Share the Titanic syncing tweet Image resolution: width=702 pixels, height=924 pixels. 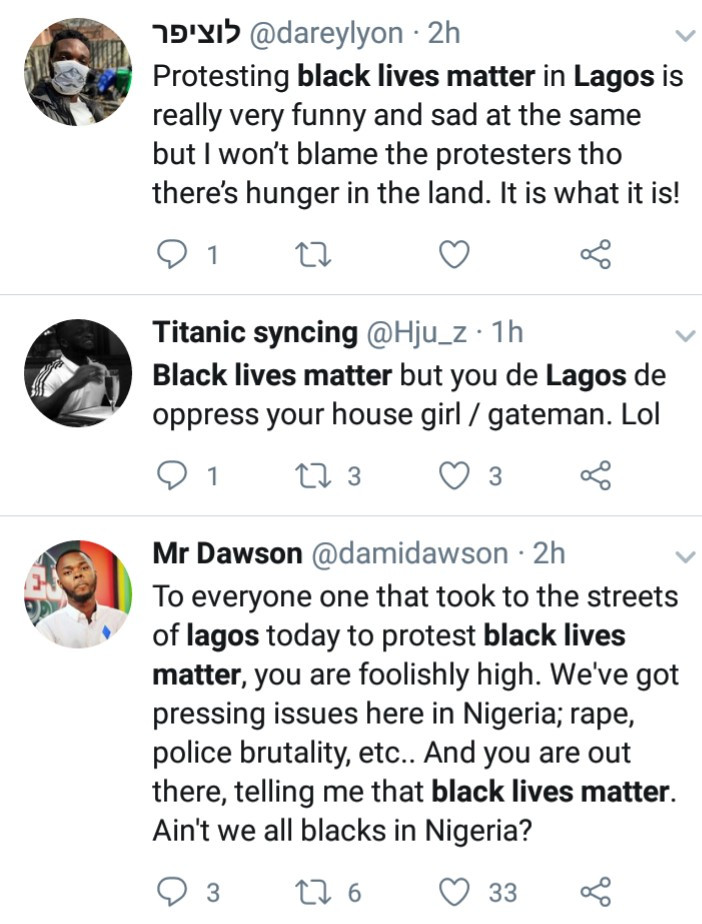point(595,476)
